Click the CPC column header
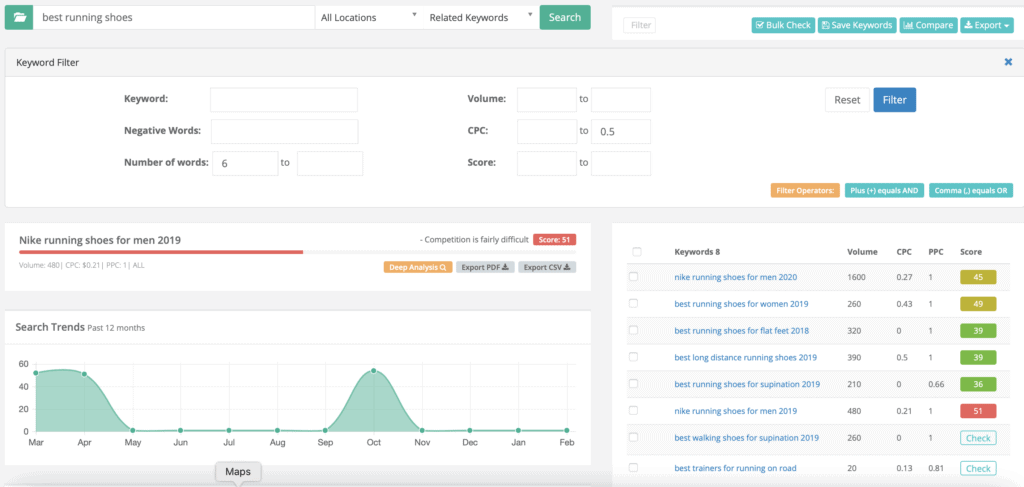This screenshot has height=487, width=1024. click(x=904, y=252)
